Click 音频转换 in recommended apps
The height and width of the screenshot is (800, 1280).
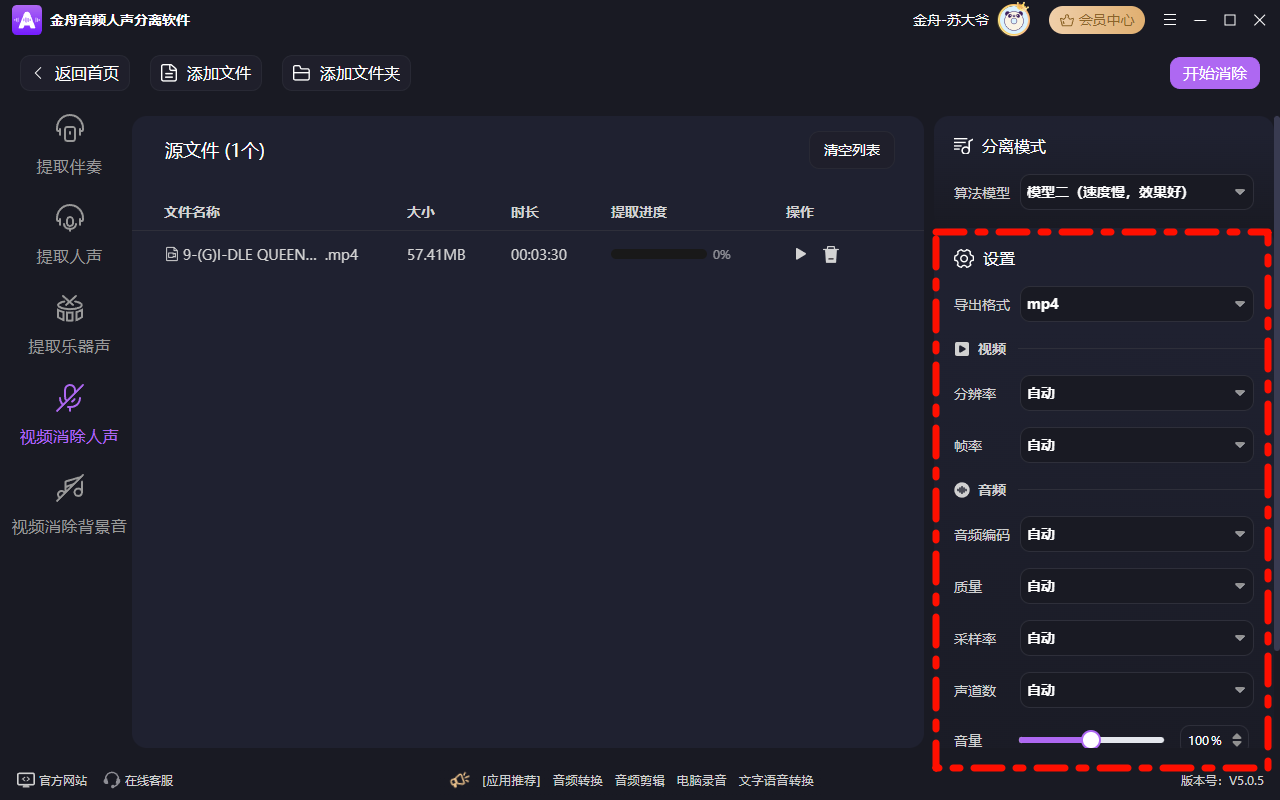coord(578,781)
